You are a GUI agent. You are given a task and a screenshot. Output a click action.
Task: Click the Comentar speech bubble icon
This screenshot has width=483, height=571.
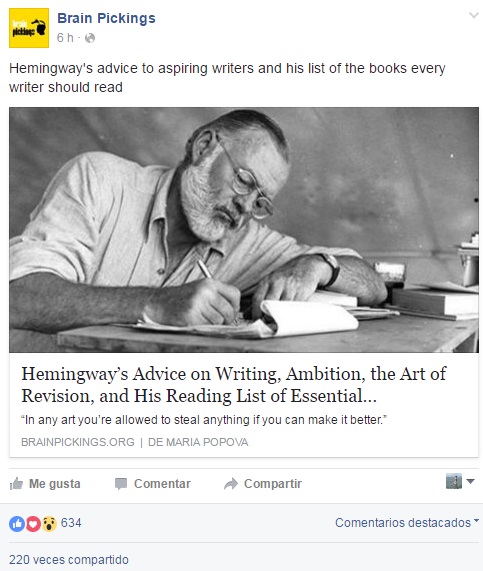click(x=121, y=484)
